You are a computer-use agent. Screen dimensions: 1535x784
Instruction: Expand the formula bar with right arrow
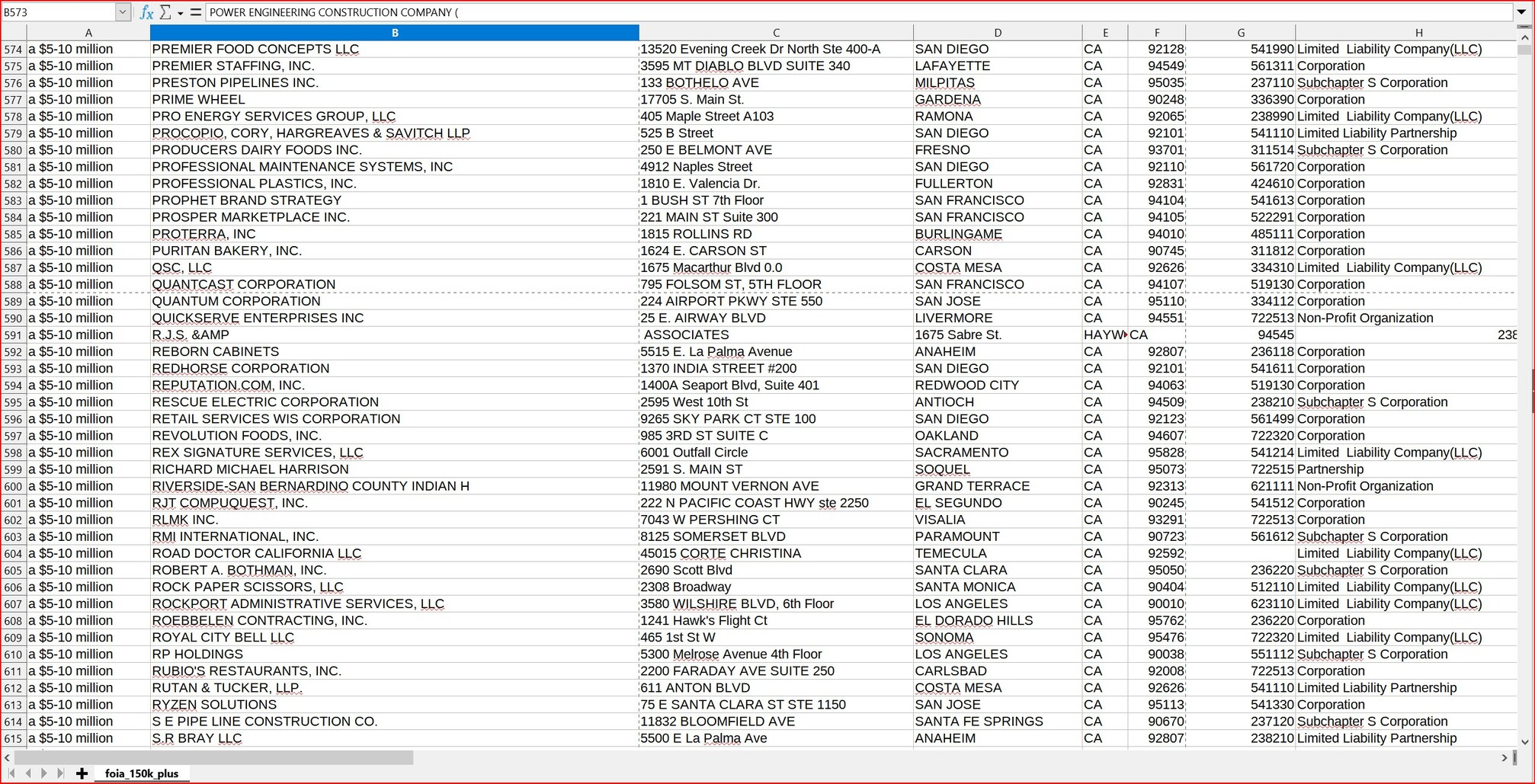coord(1521,12)
